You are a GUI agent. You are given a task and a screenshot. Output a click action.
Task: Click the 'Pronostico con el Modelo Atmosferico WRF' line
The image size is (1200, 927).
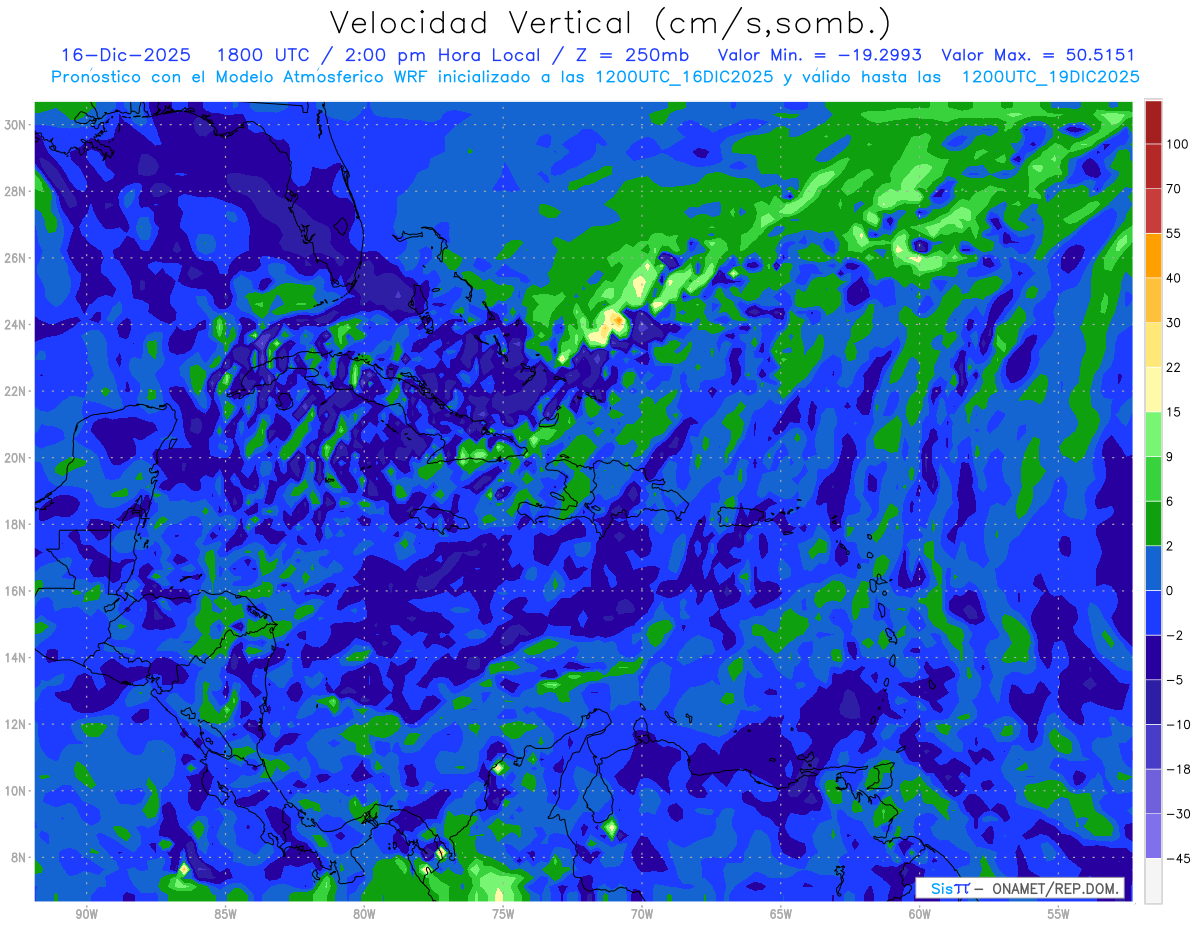pos(595,77)
